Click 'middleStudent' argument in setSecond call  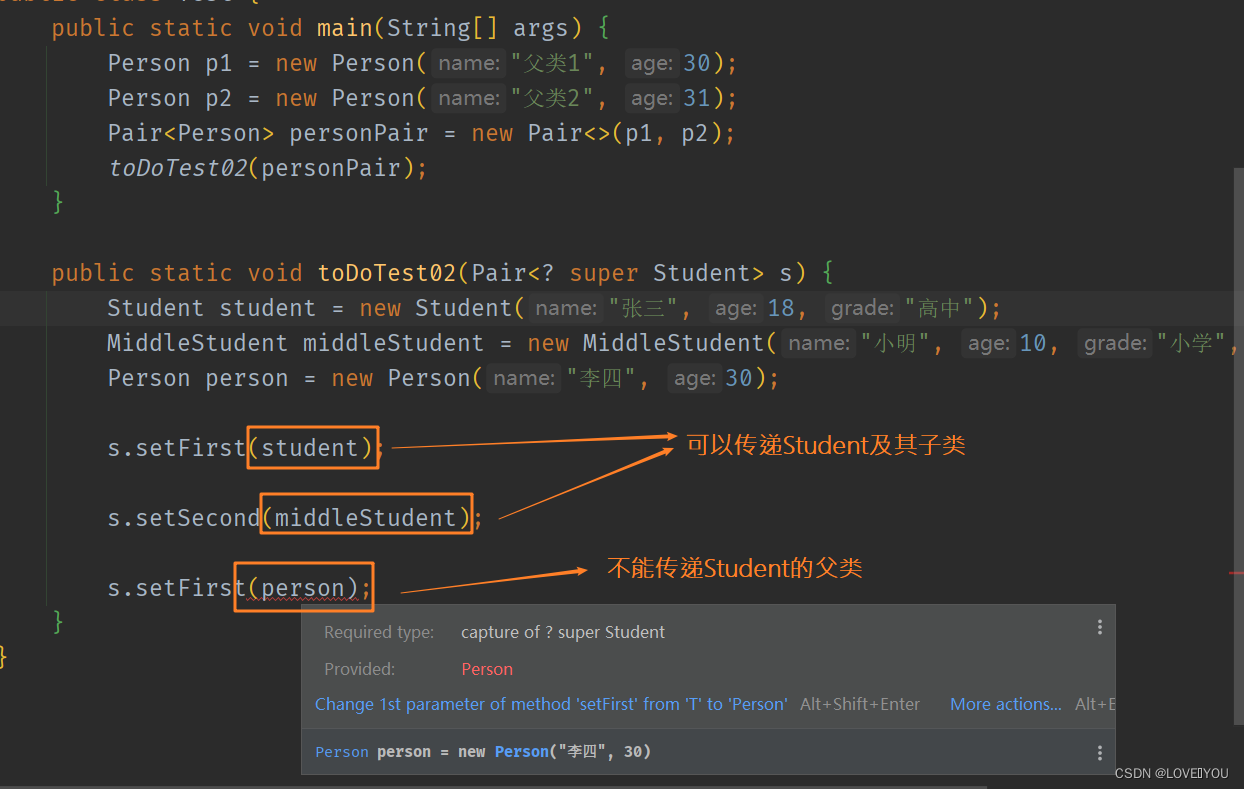click(366, 518)
